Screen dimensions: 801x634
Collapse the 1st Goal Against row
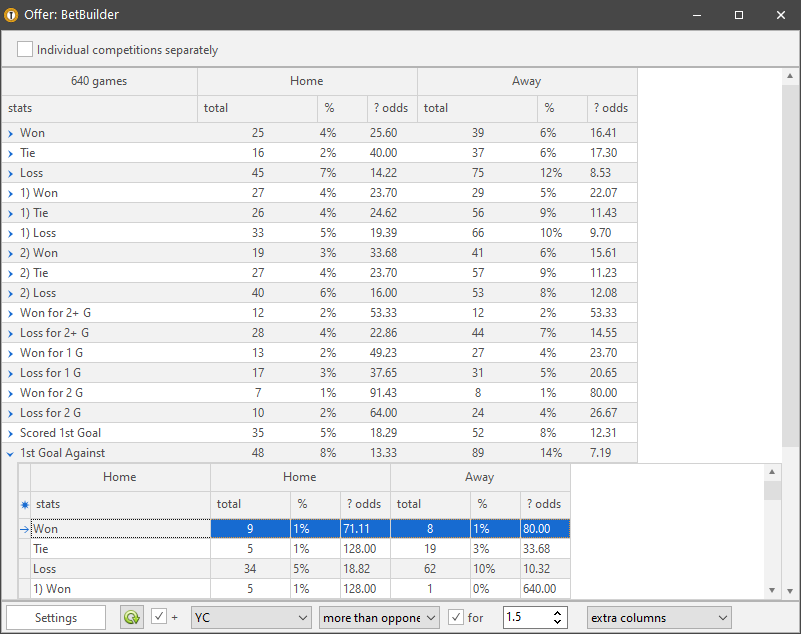tap(11, 453)
